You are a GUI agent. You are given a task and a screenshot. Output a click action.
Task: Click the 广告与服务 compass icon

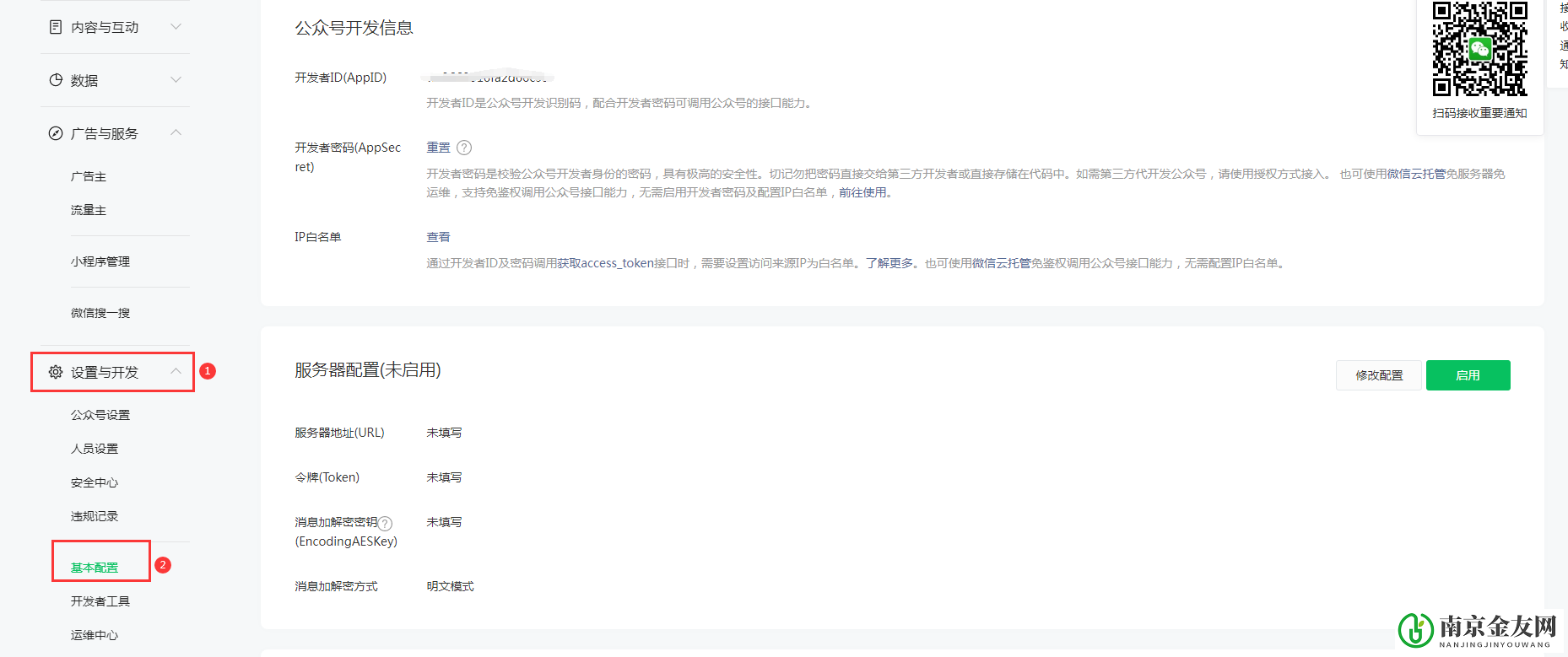coord(56,133)
